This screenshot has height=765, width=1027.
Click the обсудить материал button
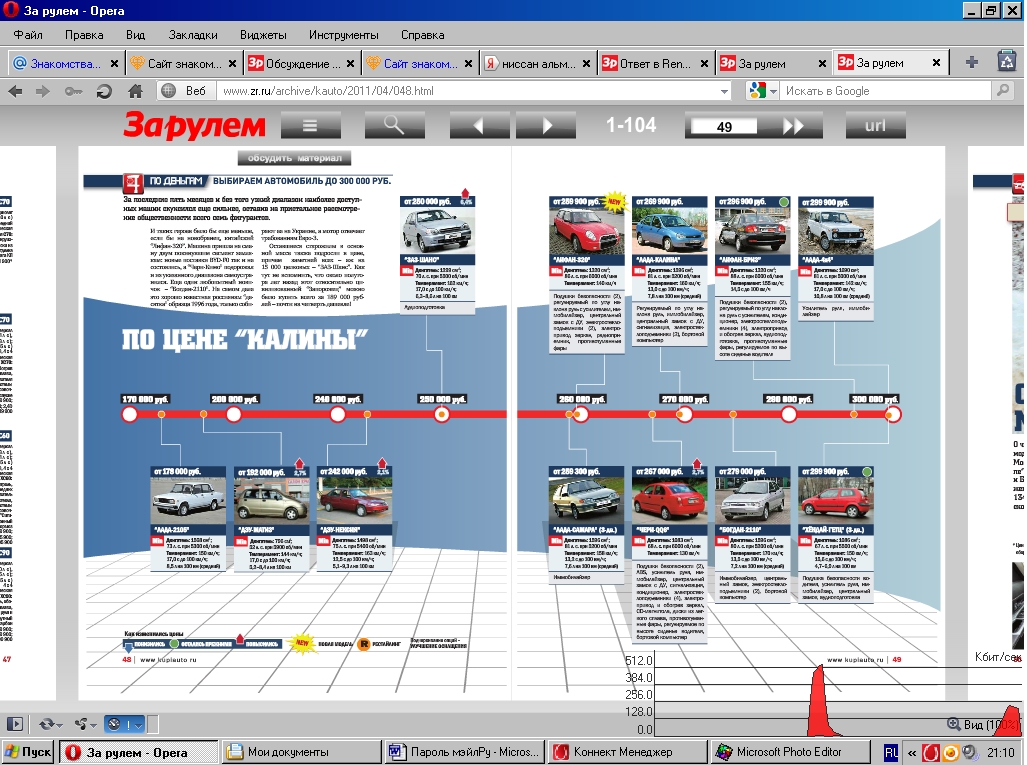[x=294, y=158]
